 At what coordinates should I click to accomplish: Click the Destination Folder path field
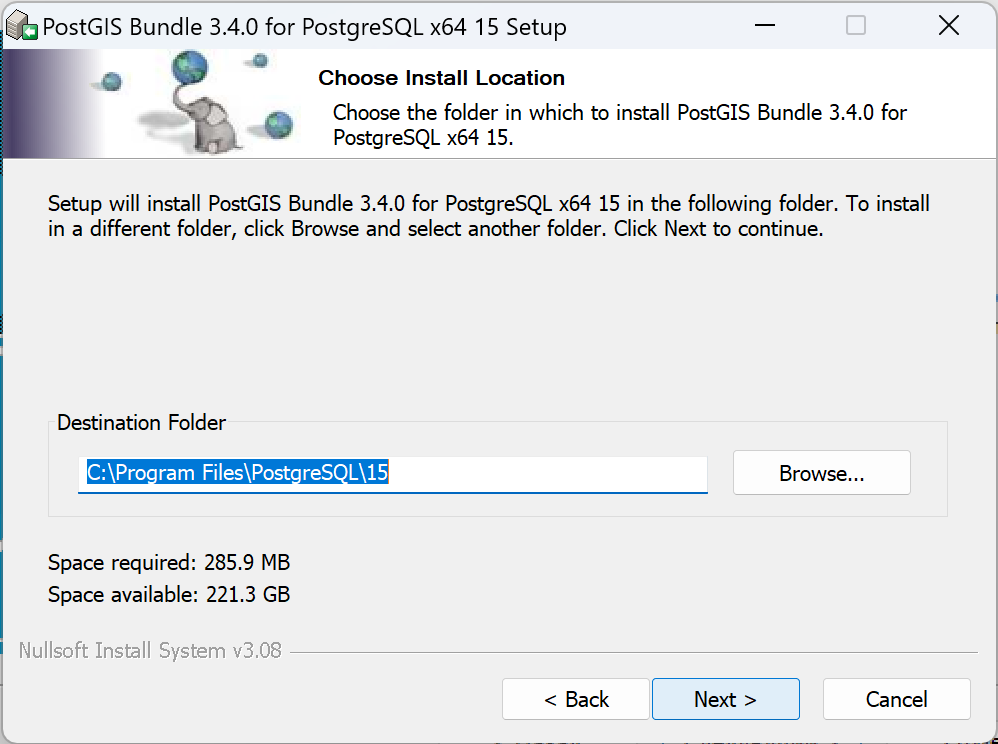point(392,473)
